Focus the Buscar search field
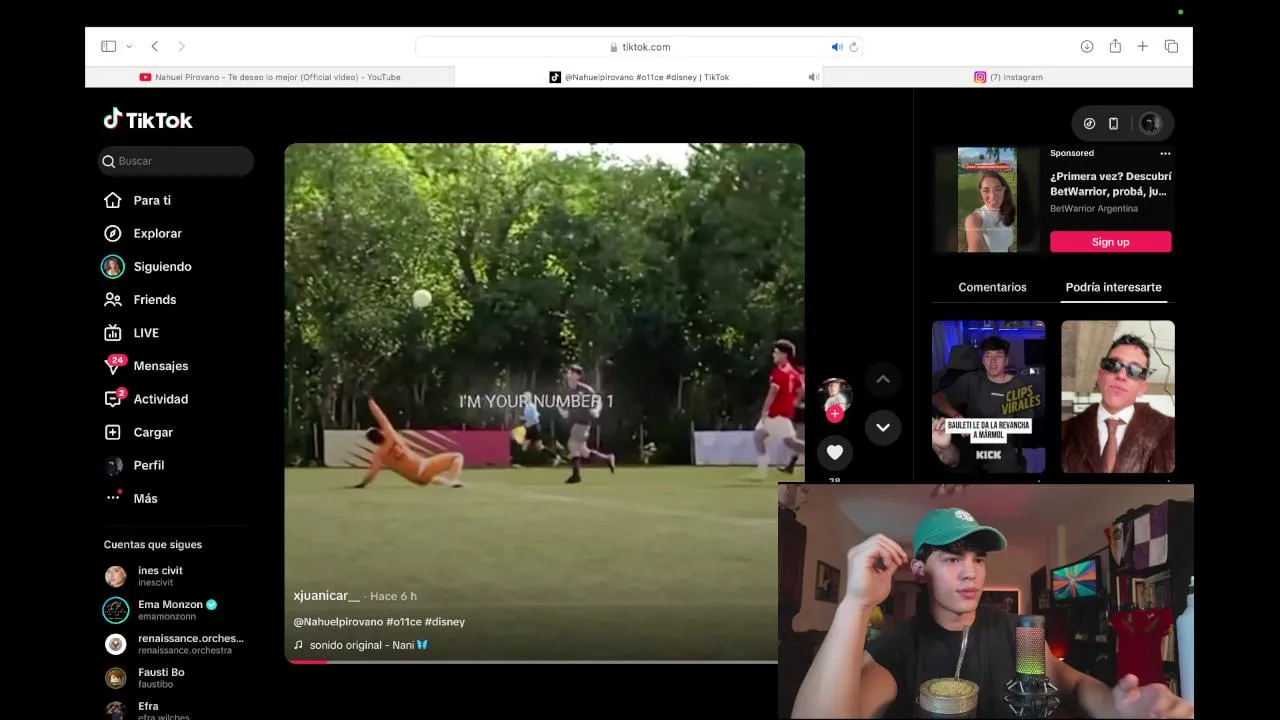This screenshot has height=720, width=1280. (176, 161)
